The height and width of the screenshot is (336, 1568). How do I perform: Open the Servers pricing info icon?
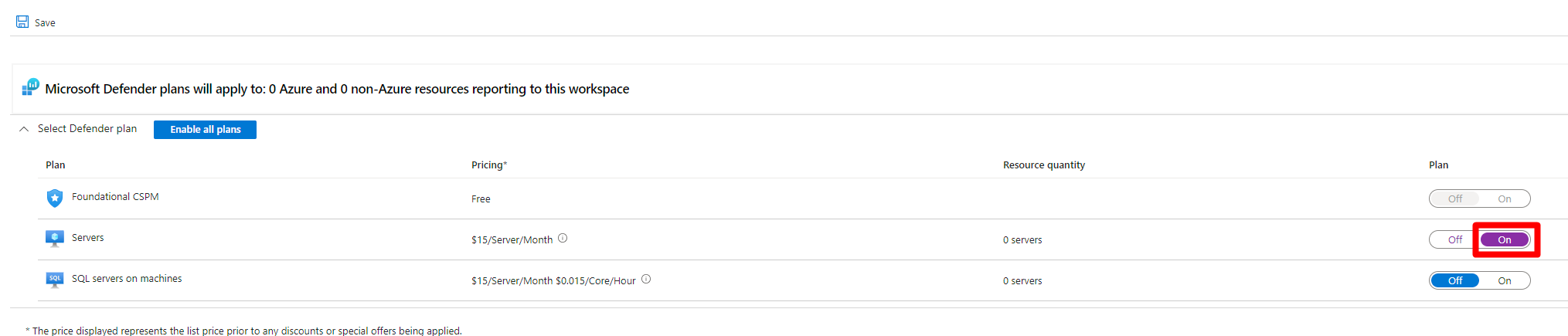563,238
